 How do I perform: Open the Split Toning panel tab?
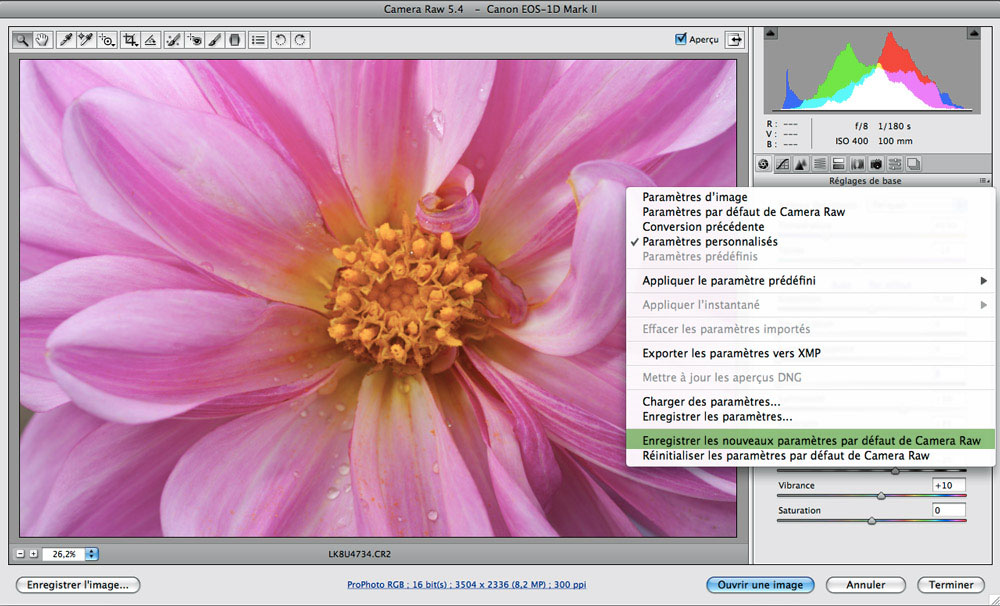(x=839, y=165)
